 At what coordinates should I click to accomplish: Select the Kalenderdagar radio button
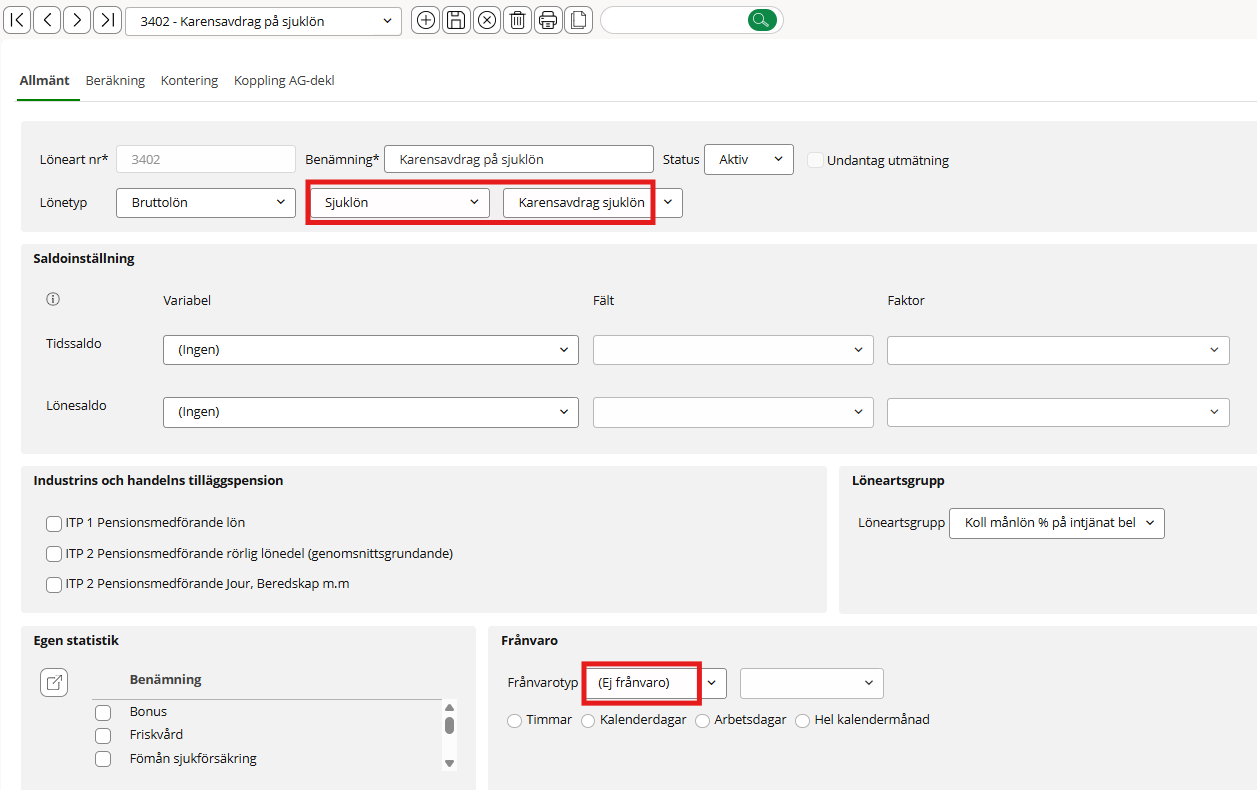tap(588, 720)
